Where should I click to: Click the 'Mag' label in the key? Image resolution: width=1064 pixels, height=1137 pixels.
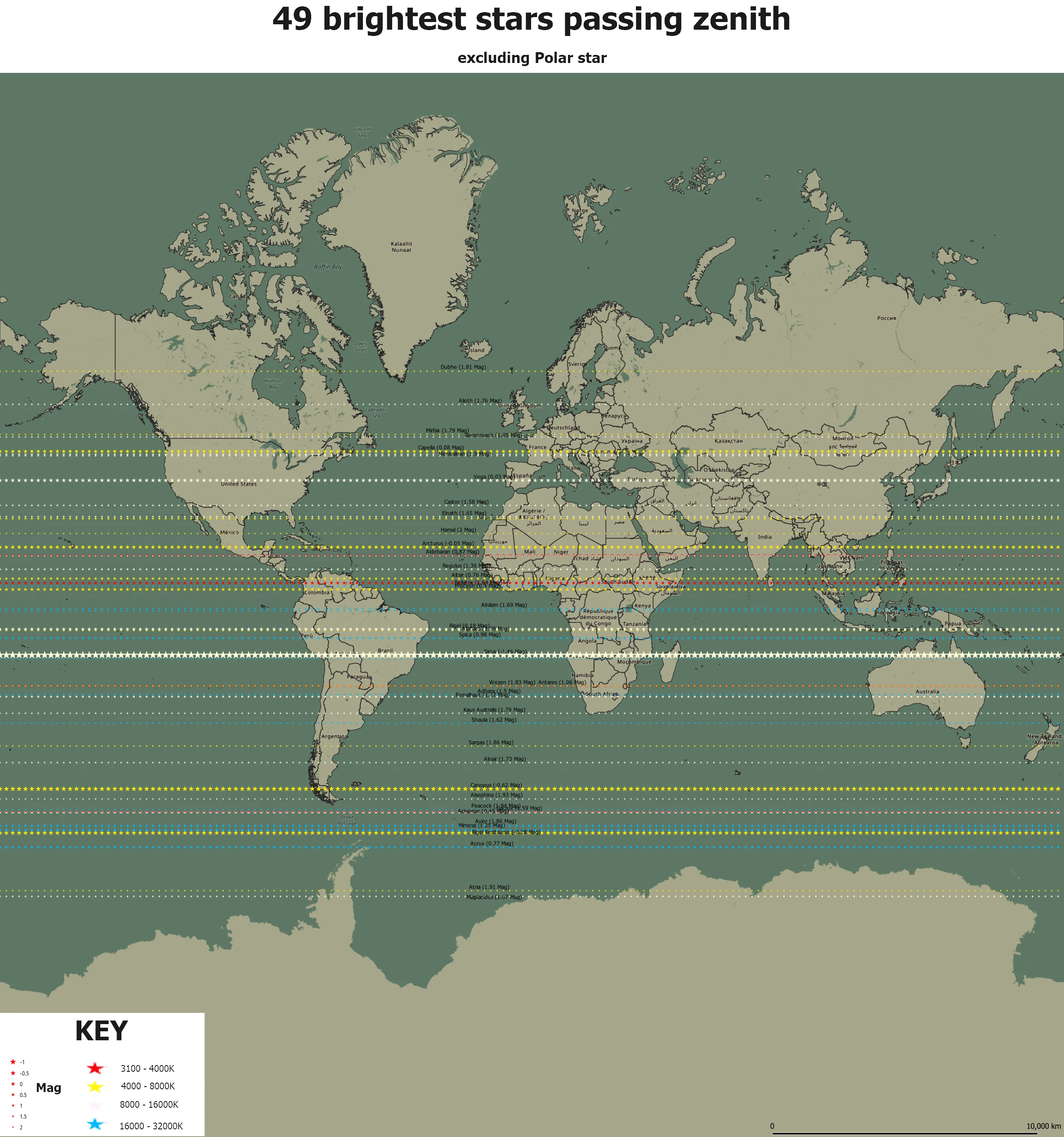49,1088
